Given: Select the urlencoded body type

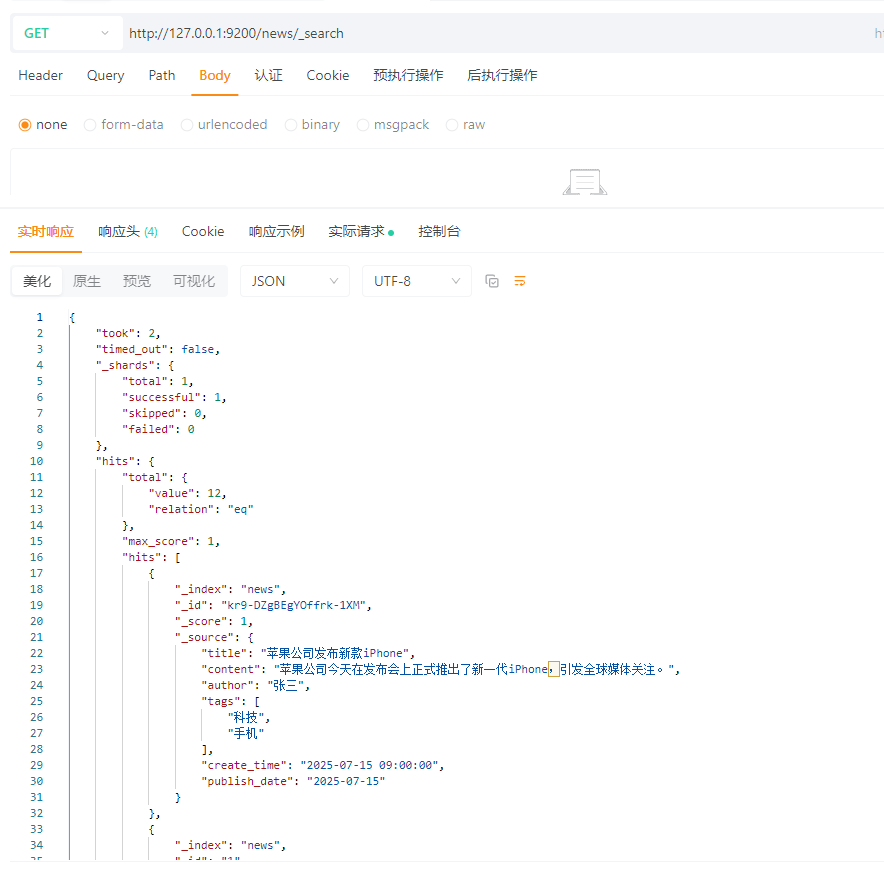Looking at the screenshot, I should pos(224,125).
